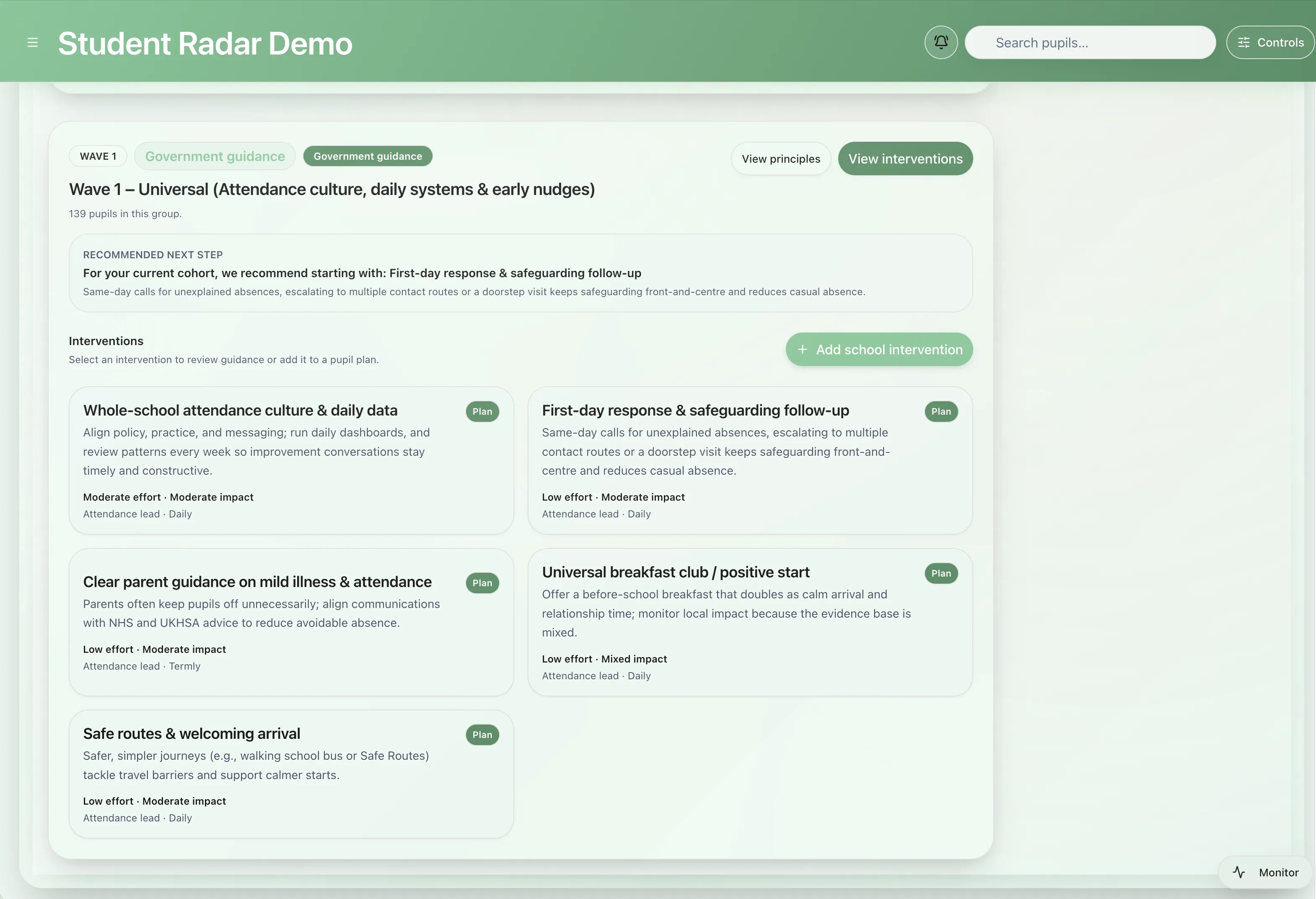Click Plan badge on First-day response card
Image resolution: width=1316 pixels, height=899 pixels.
[940, 411]
